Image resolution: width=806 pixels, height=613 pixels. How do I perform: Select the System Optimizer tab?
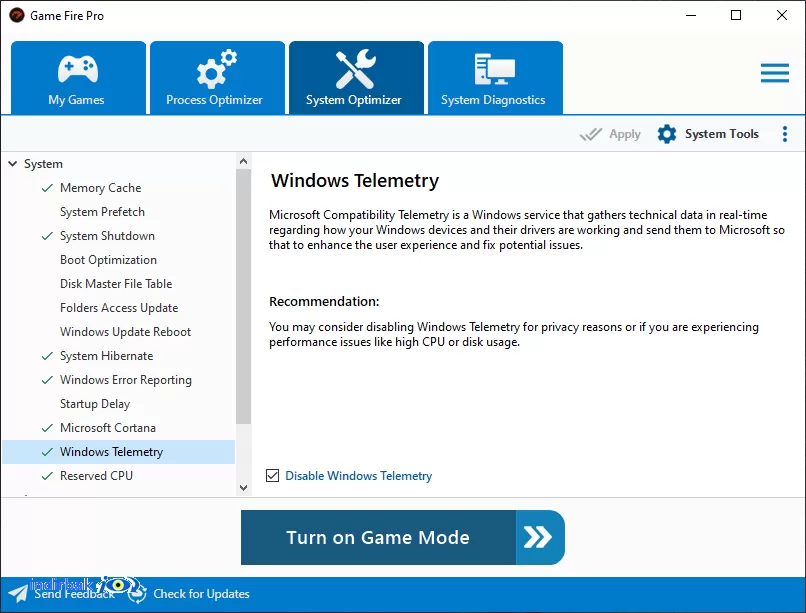356,78
